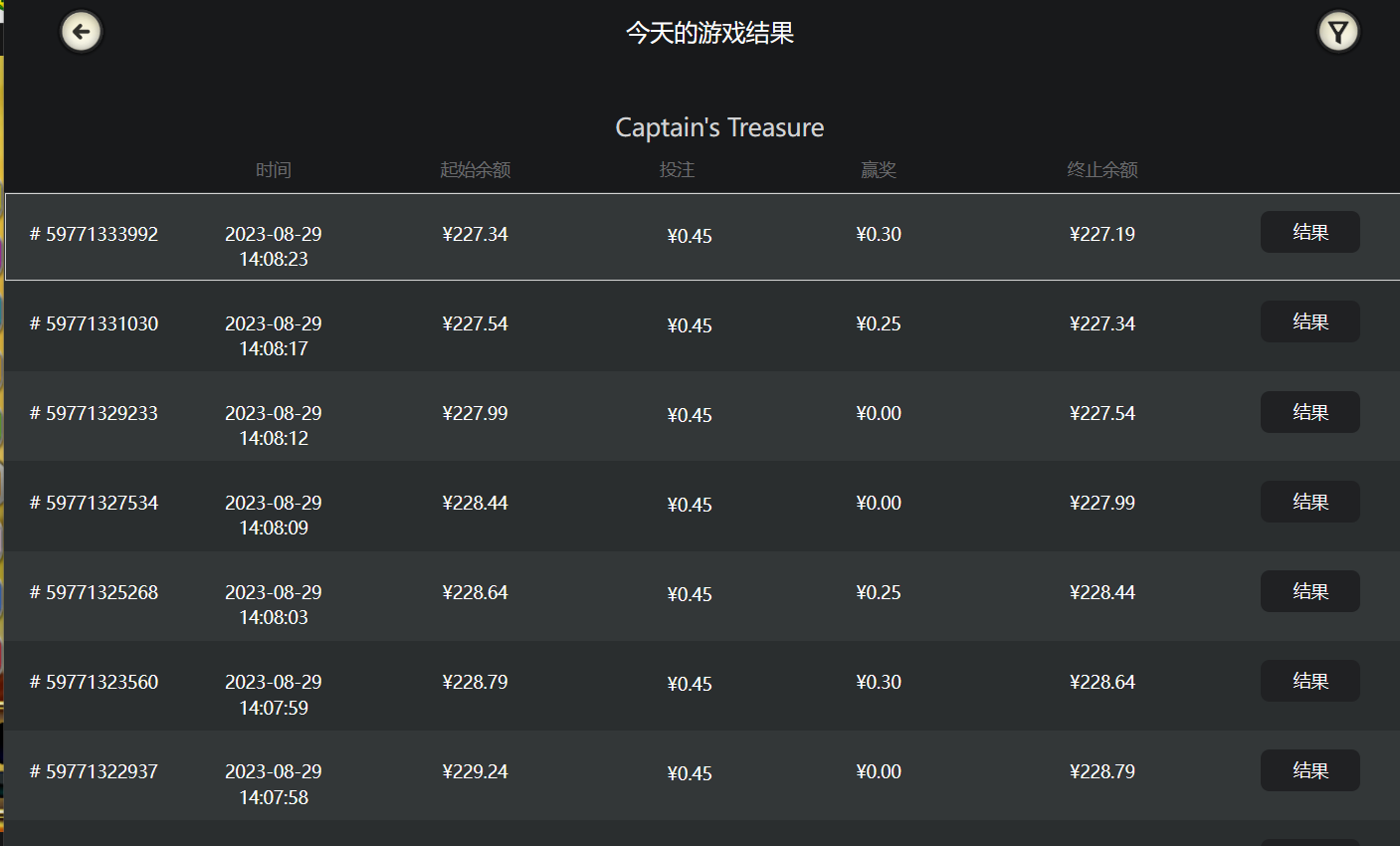Select ending balance ¥228.44 cell
The width and height of the screenshot is (1400, 846).
[1102, 592]
